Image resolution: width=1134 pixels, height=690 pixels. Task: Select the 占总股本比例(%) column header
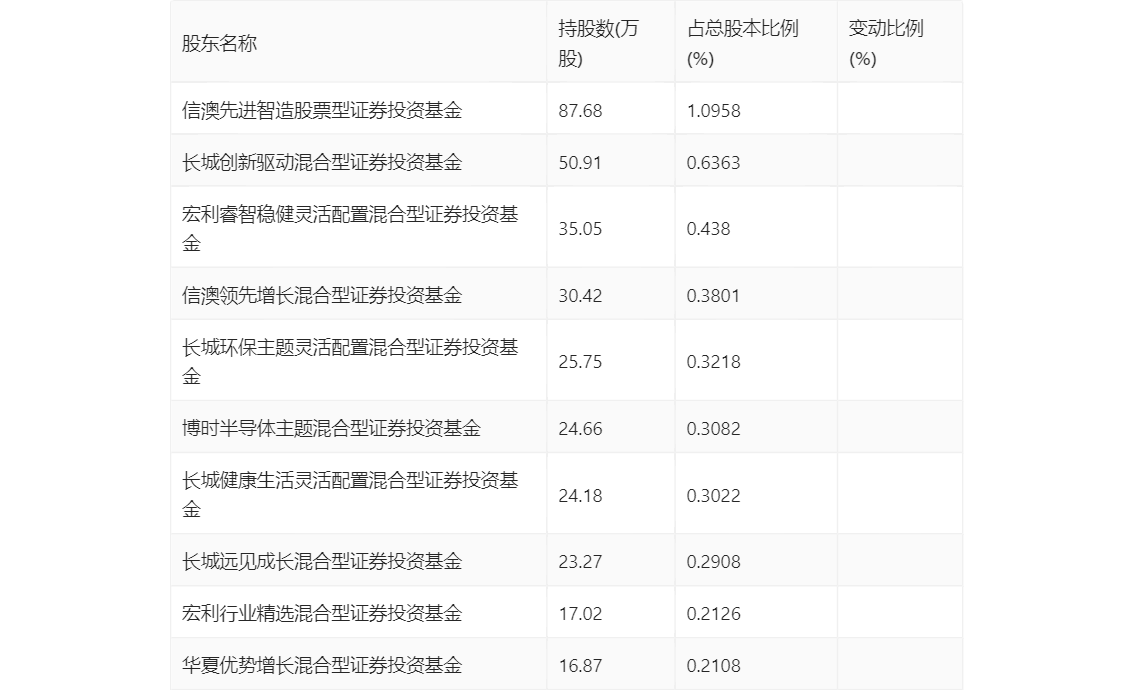(x=756, y=43)
